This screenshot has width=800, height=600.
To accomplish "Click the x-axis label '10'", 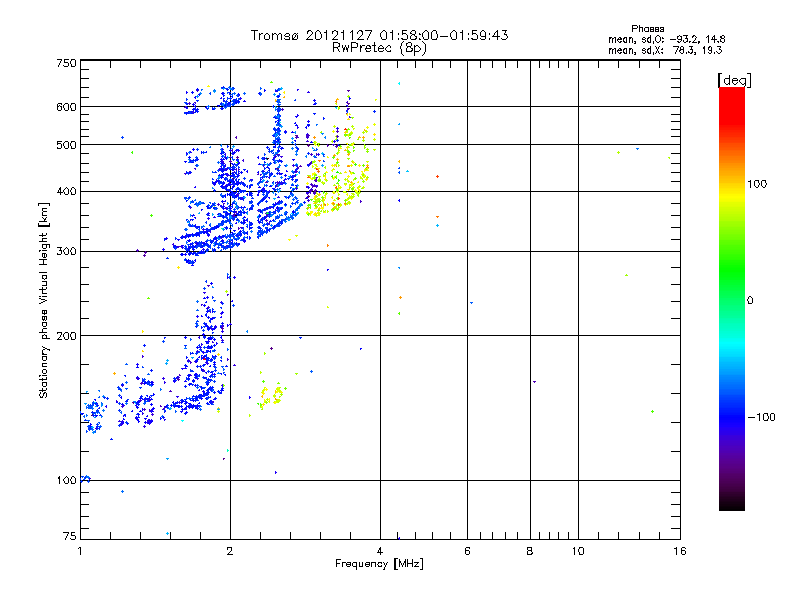I will click(x=578, y=551).
